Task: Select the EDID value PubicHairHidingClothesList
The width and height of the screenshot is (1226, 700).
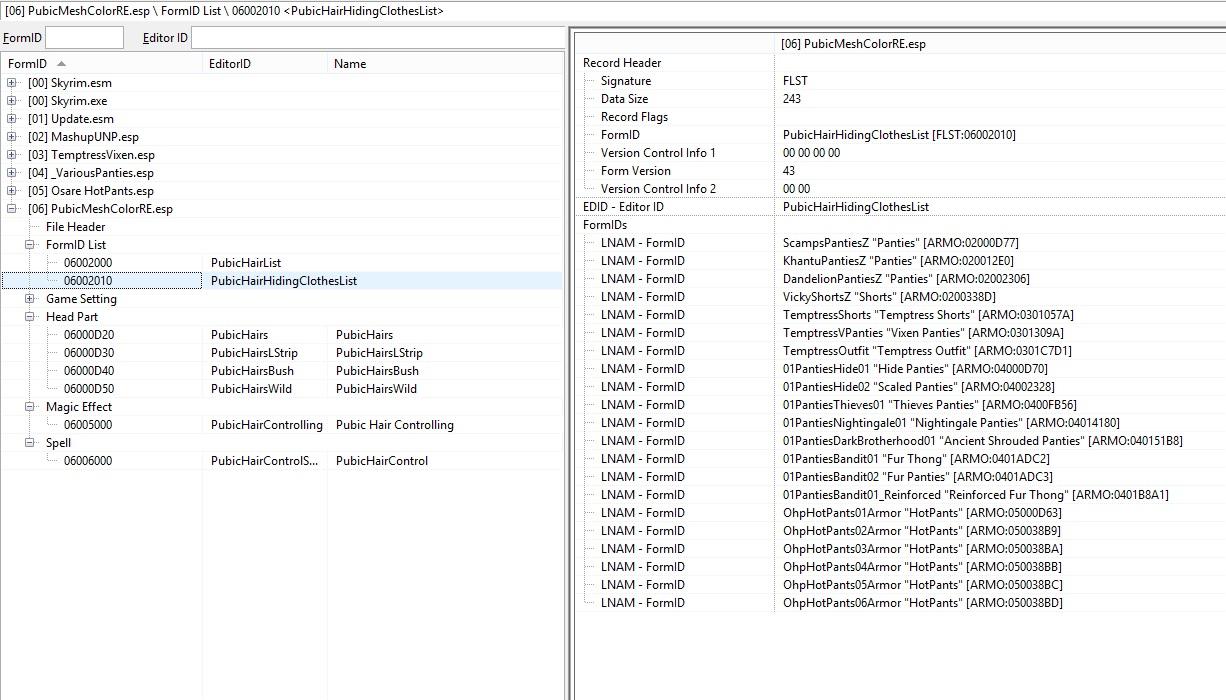Action: click(x=856, y=207)
